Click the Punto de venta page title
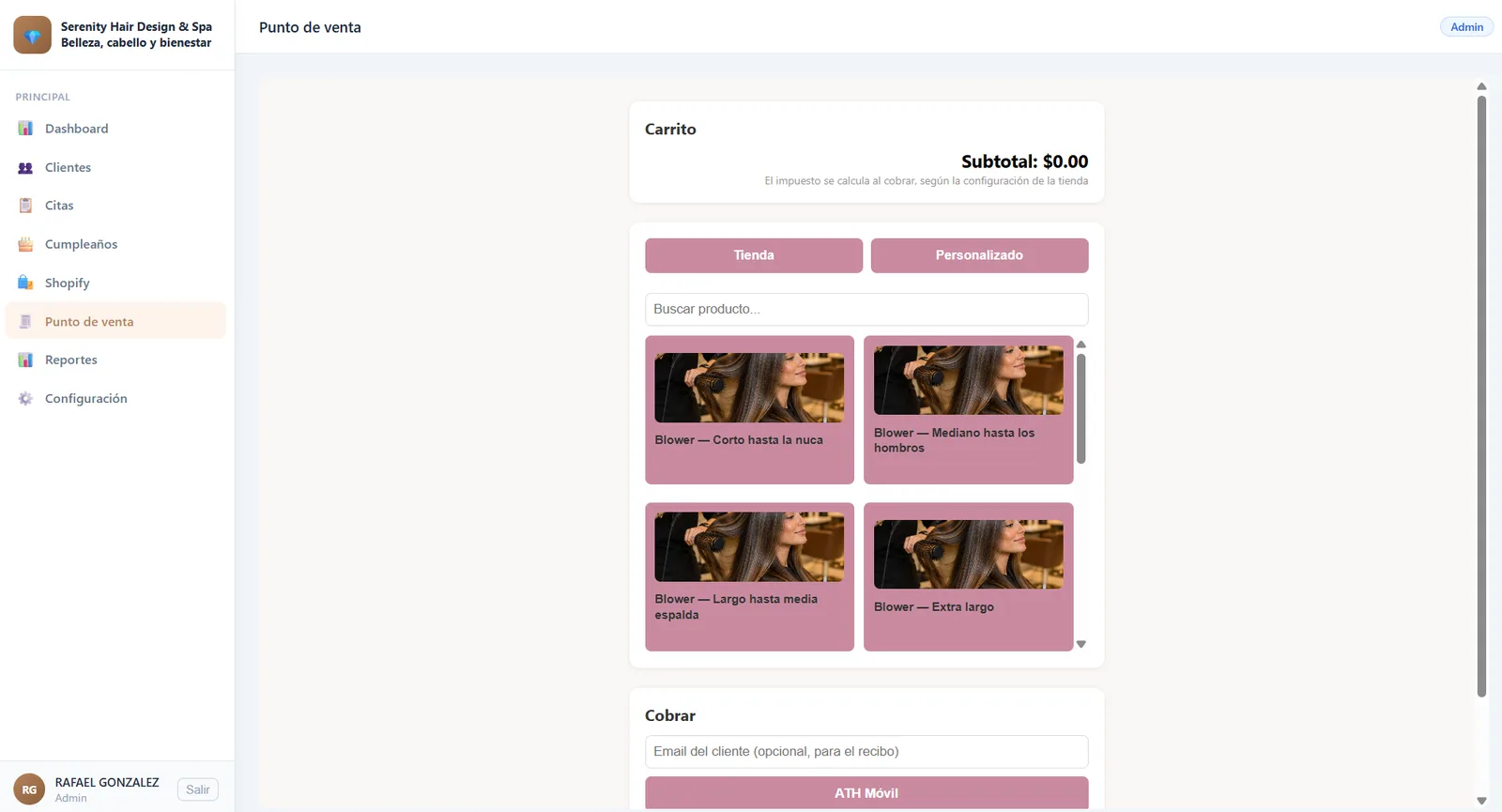The image size is (1502, 812). [310, 27]
